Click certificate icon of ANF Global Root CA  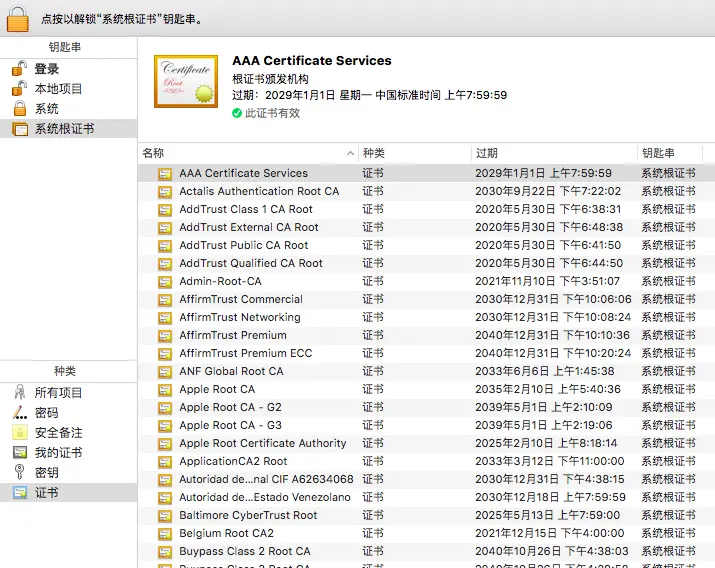pos(165,372)
